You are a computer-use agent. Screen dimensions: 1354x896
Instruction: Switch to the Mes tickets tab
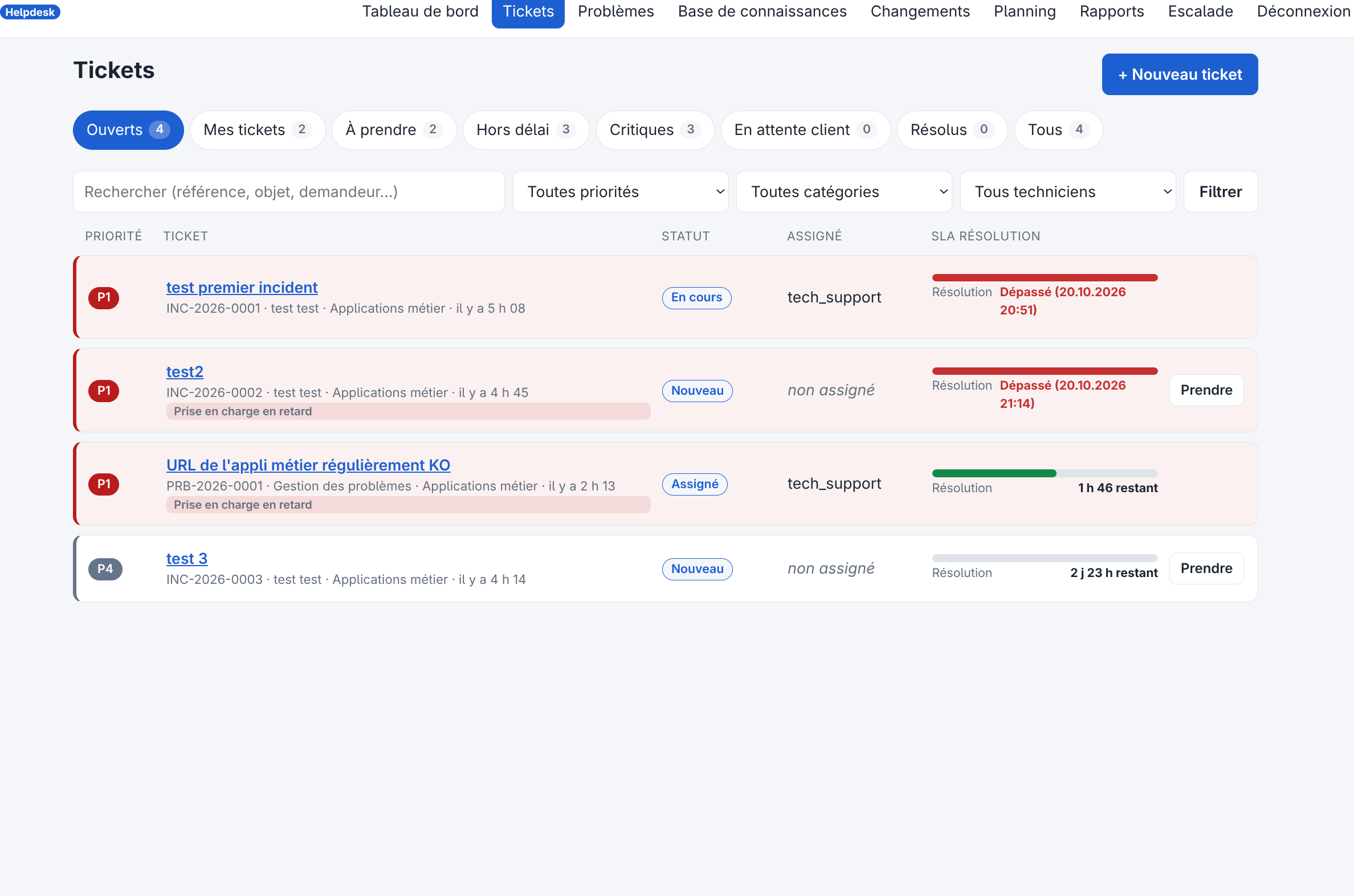tap(257, 130)
